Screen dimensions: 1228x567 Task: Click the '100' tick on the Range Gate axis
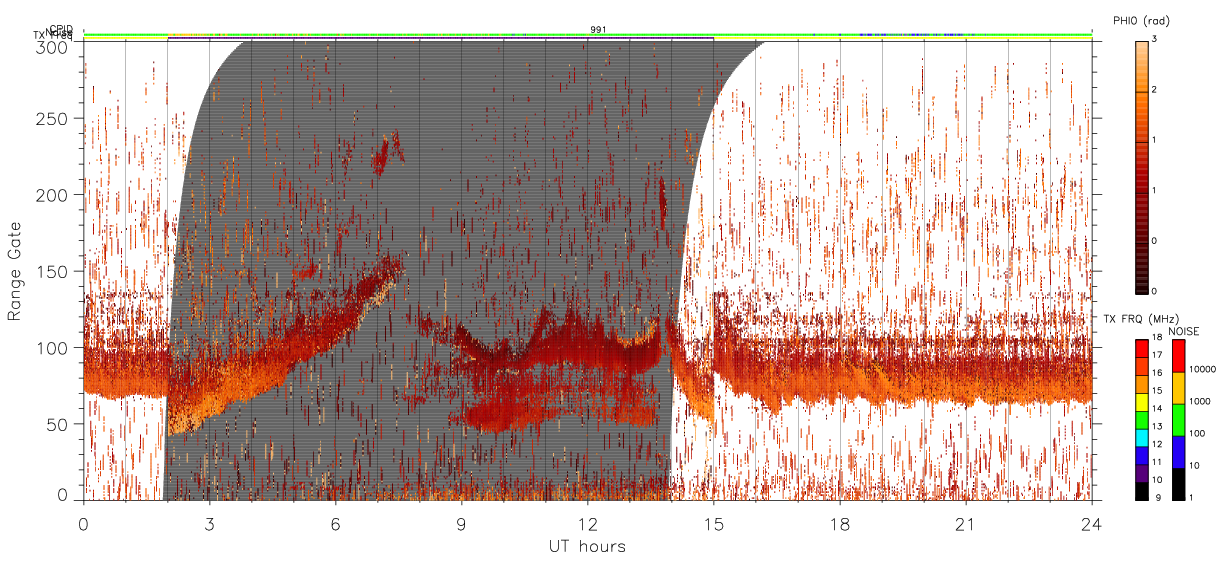[x=53, y=347]
